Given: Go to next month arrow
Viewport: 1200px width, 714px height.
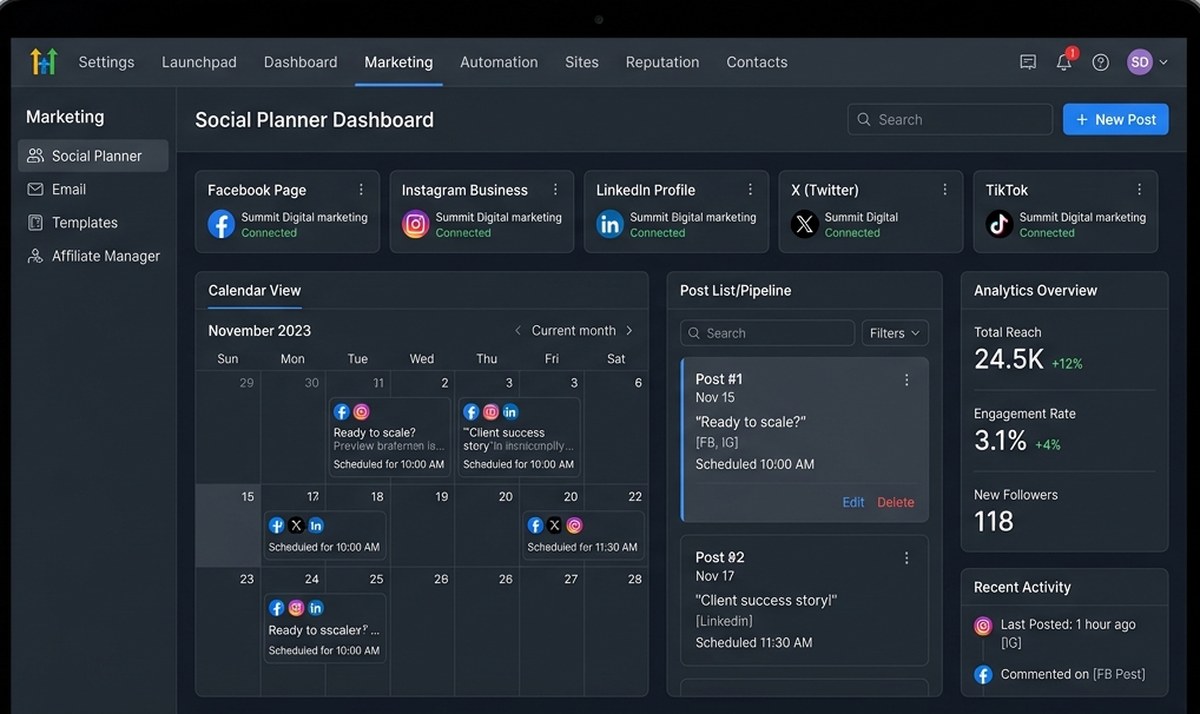Looking at the screenshot, I should coord(629,331).
